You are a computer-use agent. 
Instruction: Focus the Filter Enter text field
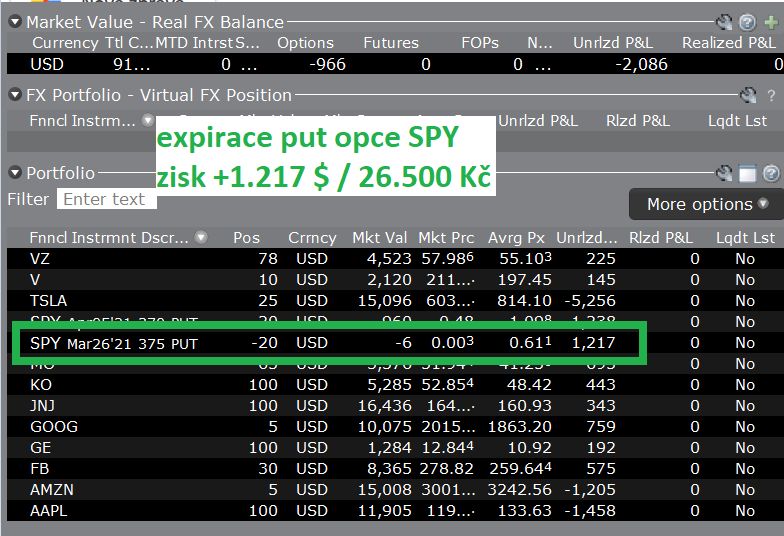click(106, 199)
